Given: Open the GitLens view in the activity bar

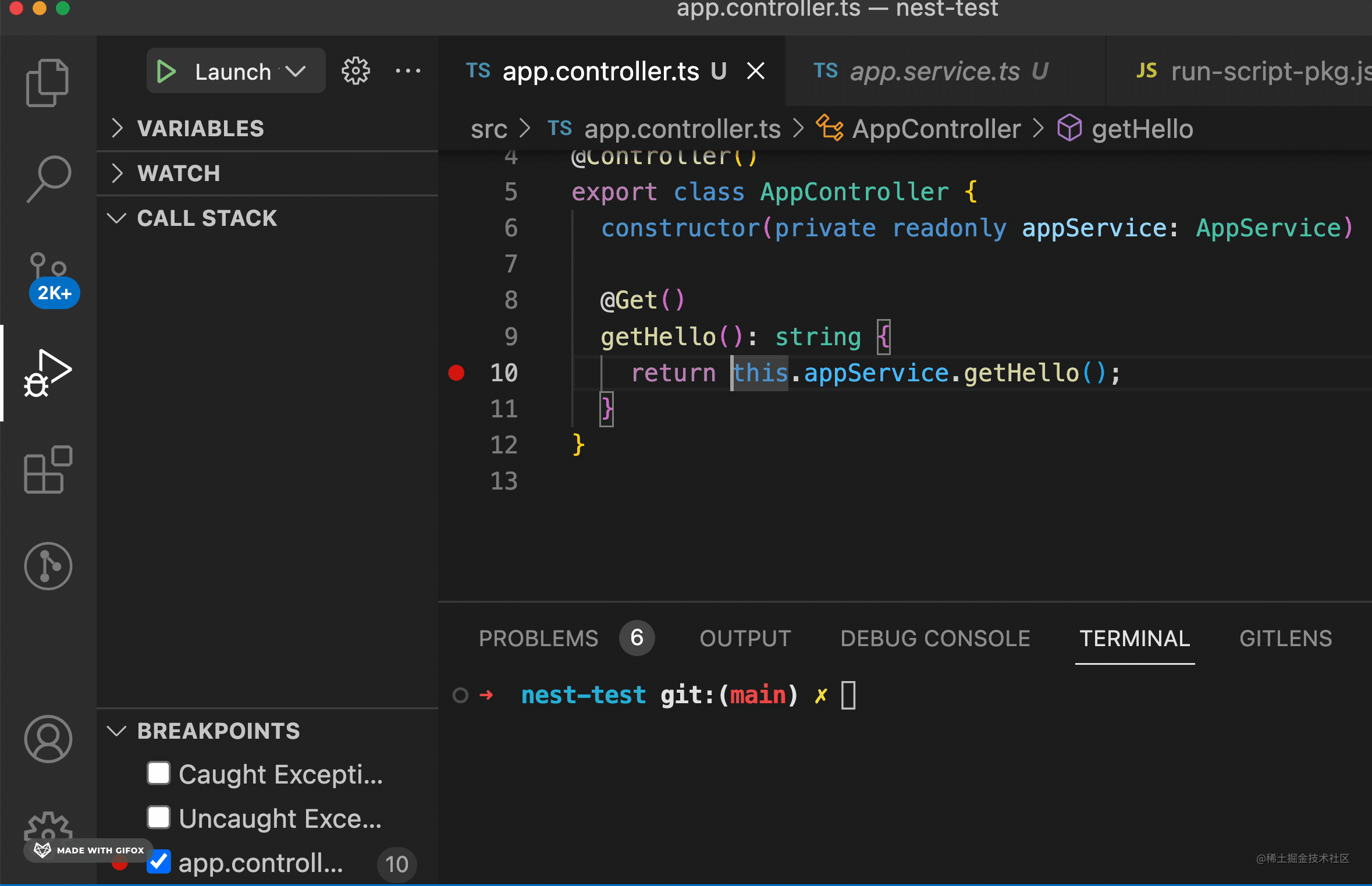Looking at the screenshot, I should (48, 566).
